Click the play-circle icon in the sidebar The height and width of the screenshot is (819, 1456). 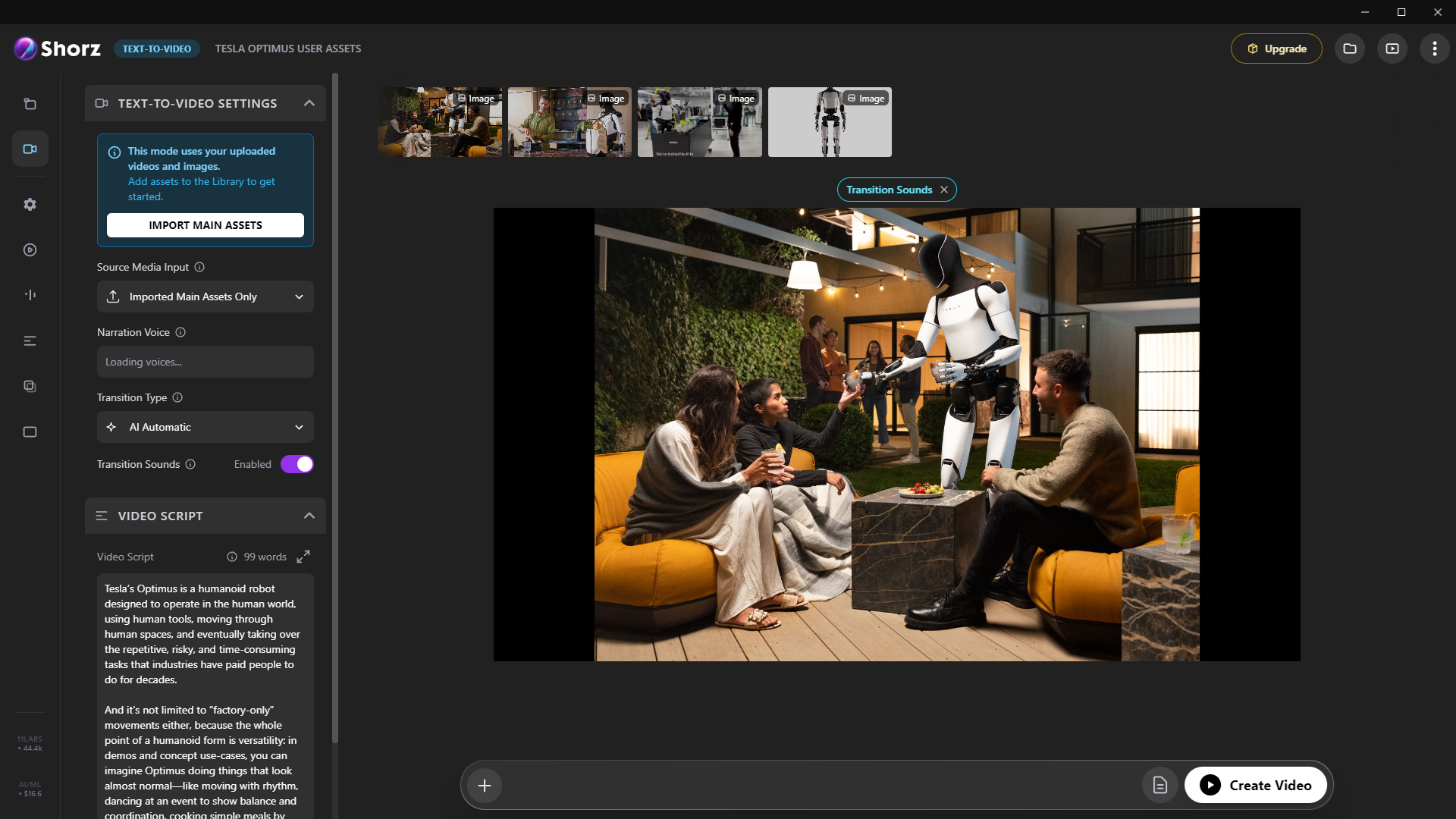pyautogui.click(x=30, y=249)
